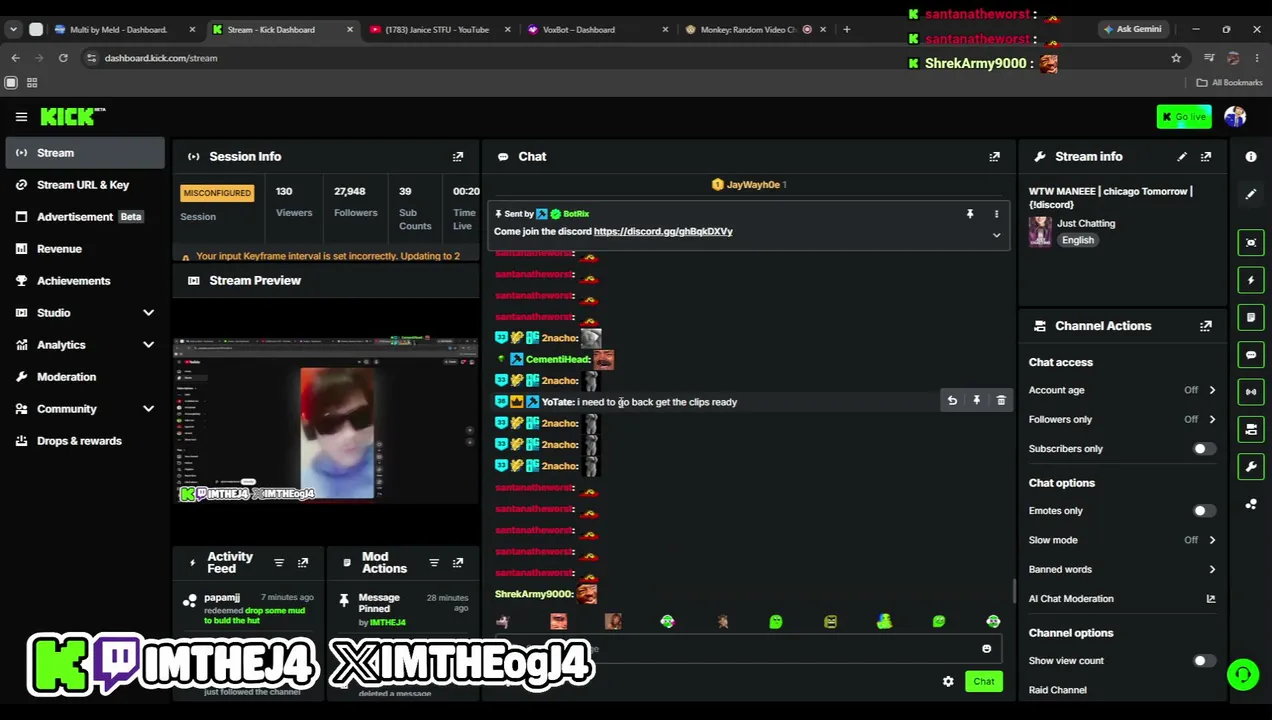1272x720 pixels.
Task: Pop out the Channel Actions panel
Action: pos(1206,326)
